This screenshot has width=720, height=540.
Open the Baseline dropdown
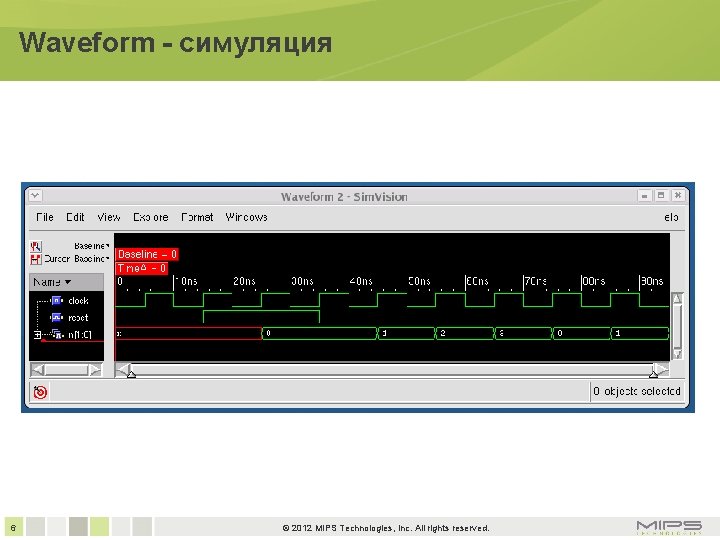pyautogui.click(x=92, y=246)
